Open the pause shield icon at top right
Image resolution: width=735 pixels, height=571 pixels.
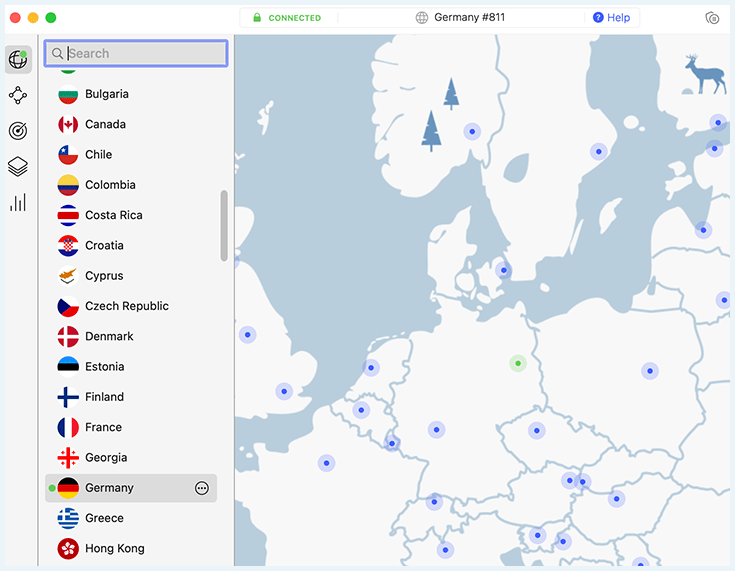712,18
